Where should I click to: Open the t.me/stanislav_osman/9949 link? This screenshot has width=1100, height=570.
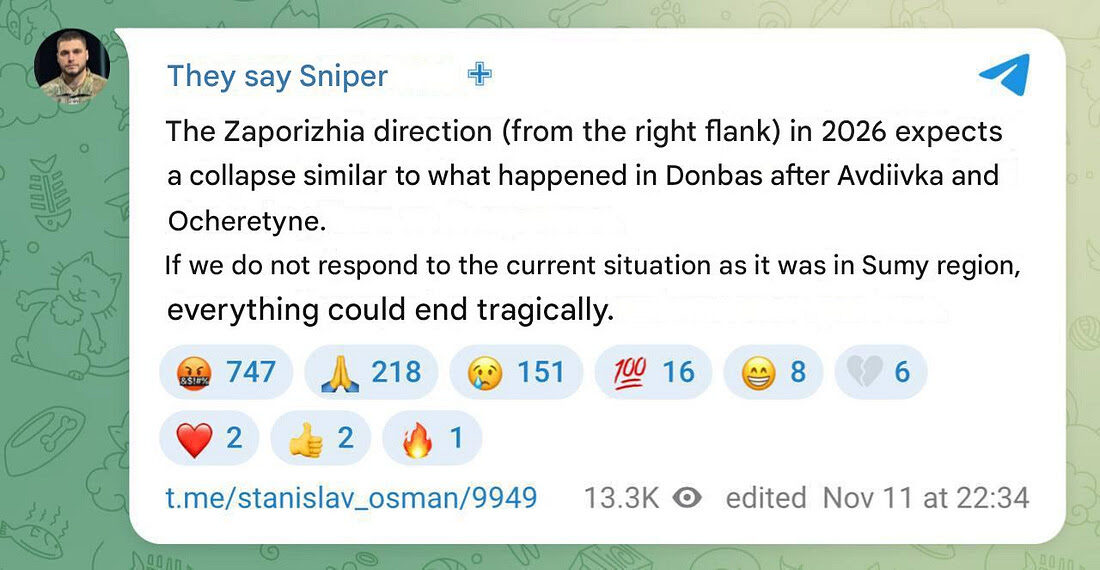[351, 497]
